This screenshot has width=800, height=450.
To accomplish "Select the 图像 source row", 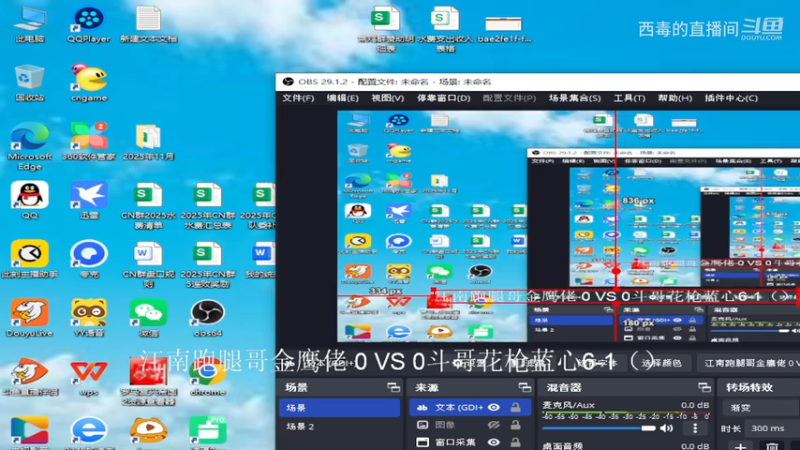I will pyautogui.click(x=470, y=424).
